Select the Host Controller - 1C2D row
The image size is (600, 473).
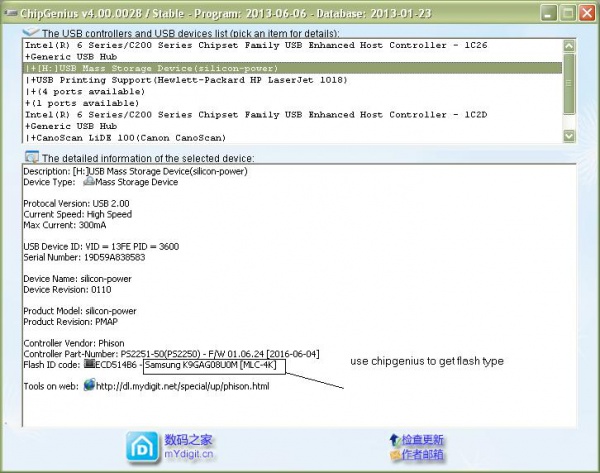click(292, 114)
